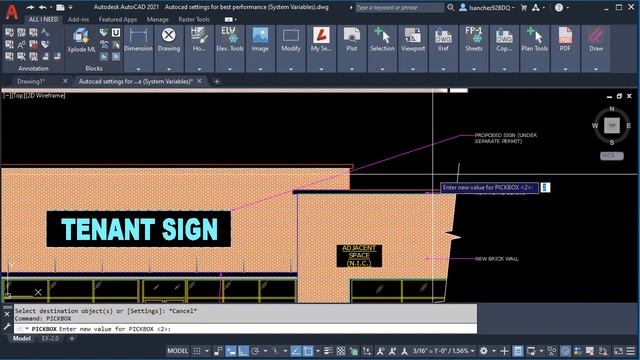The height and width of the screenshot is (360, 640).
Task: Click the ViewCube top face
Action: [x=611, y=125]
